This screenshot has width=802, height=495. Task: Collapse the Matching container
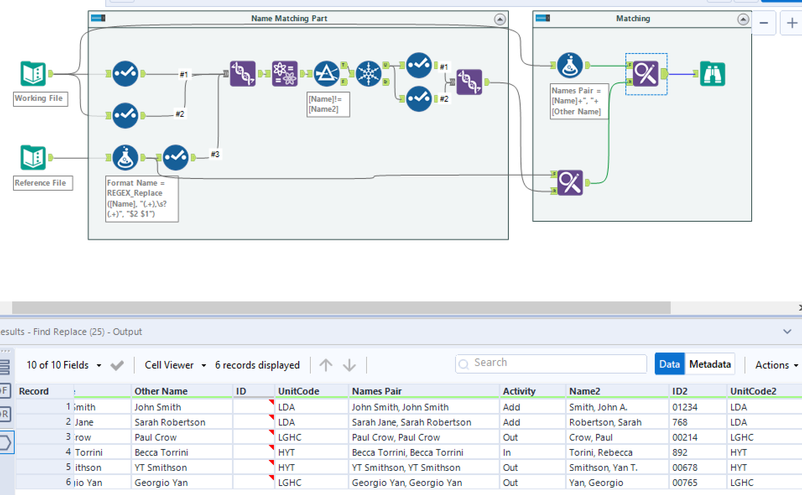pos(743,19)
